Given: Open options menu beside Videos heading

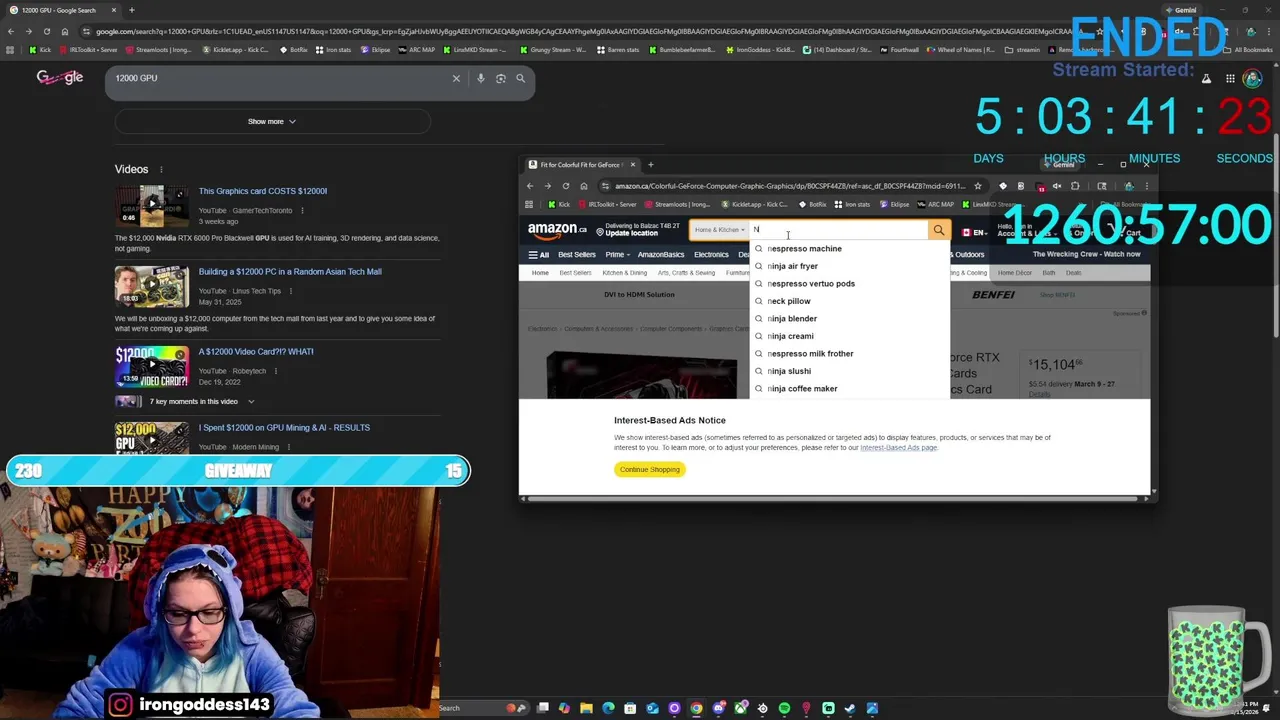Looking at the screenshot, I should (x=160, y=169).
